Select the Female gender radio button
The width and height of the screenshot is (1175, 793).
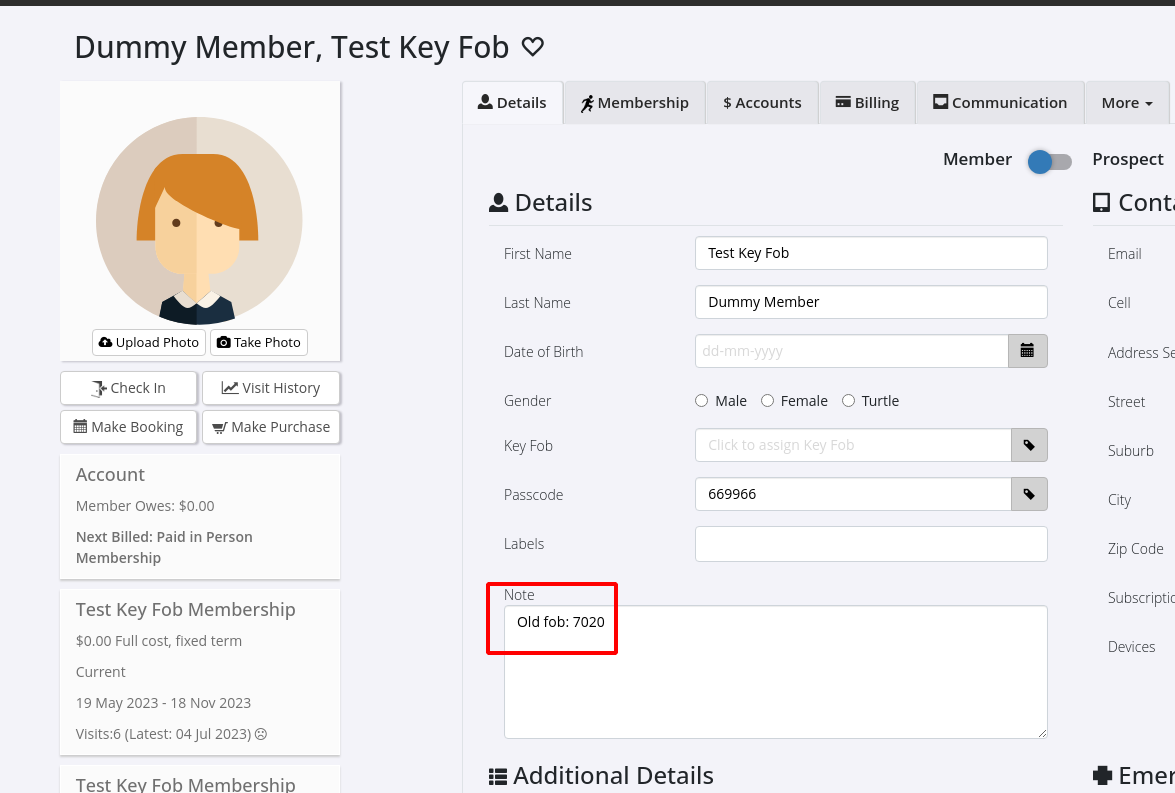click(767, 401)
